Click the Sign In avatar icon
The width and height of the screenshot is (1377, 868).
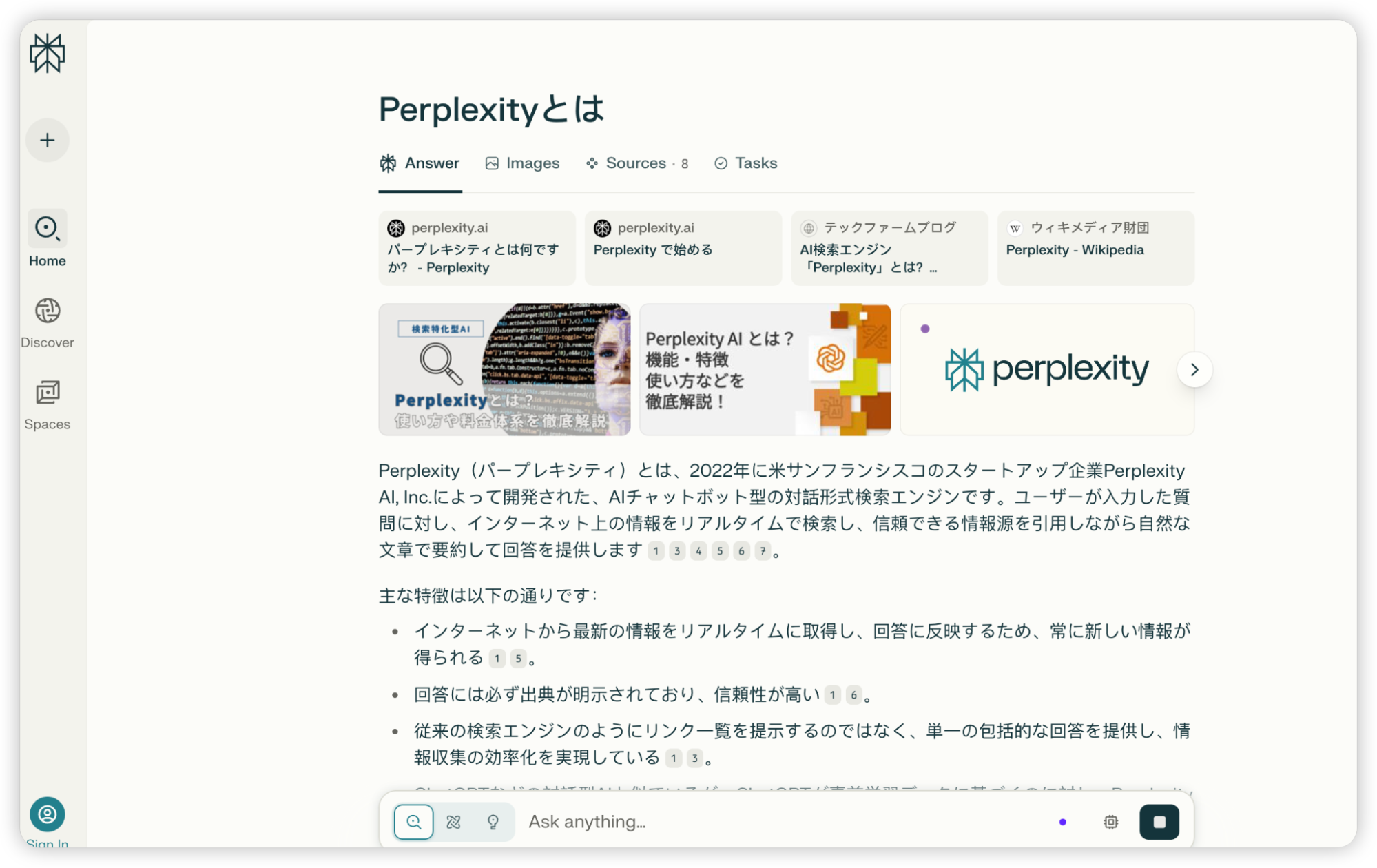coord(48,814)
